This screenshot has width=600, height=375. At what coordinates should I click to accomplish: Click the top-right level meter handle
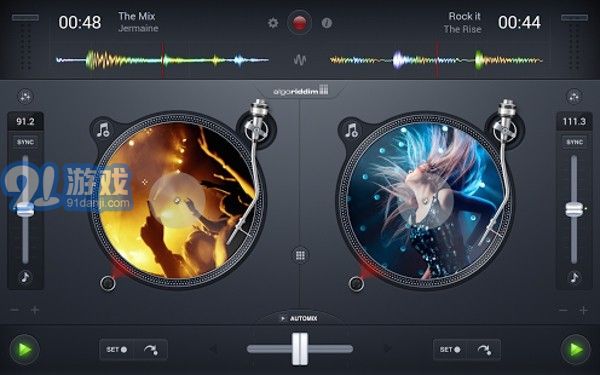tap(574, 18)
